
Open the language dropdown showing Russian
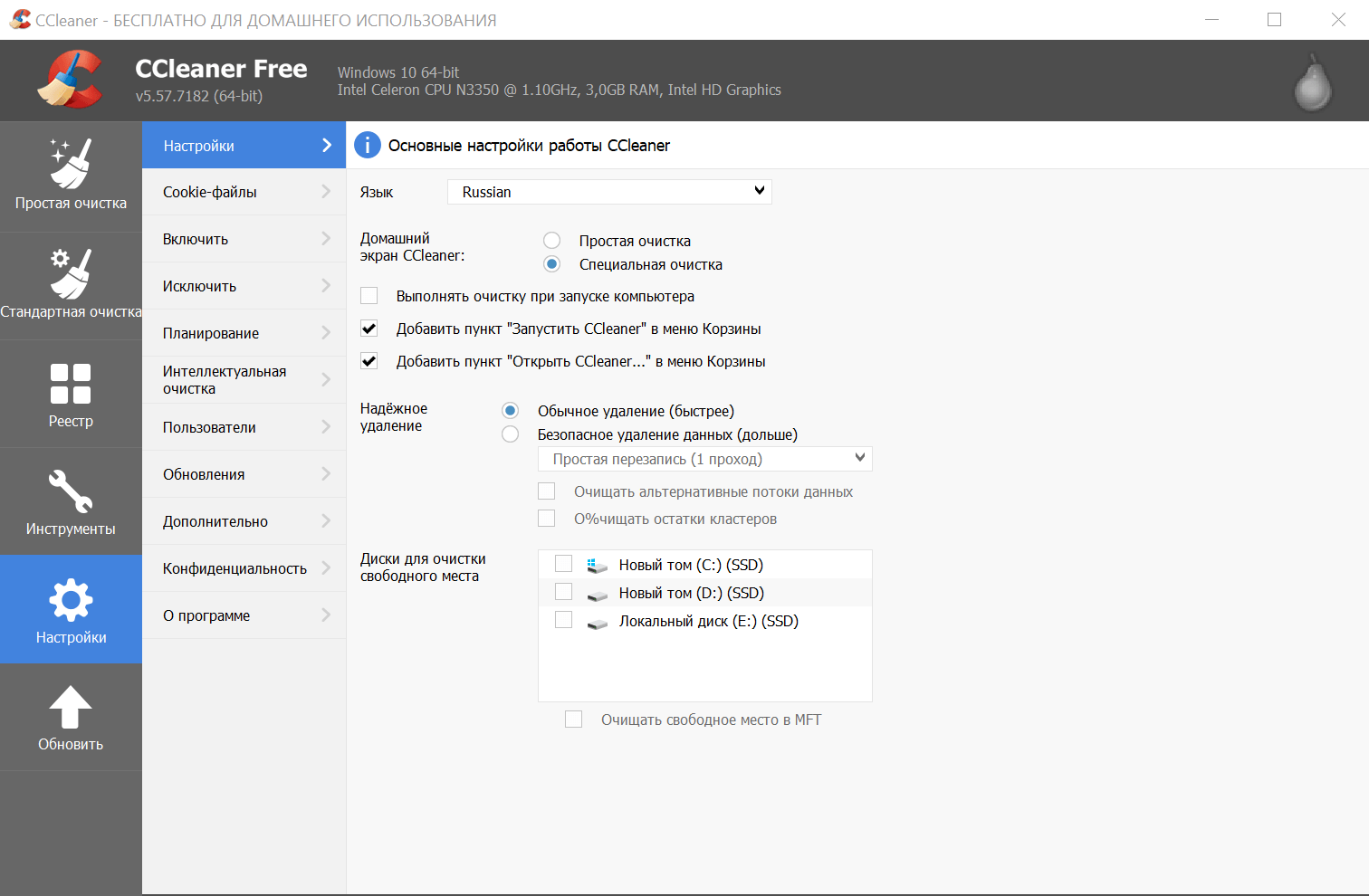click(x=609, y=192)
